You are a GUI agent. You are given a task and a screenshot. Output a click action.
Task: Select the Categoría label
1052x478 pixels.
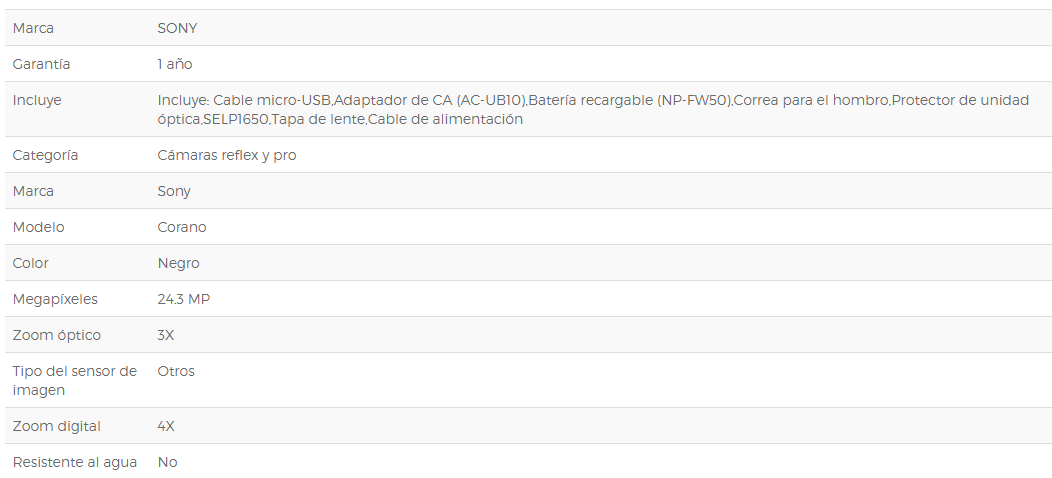[x=45, y=155]
